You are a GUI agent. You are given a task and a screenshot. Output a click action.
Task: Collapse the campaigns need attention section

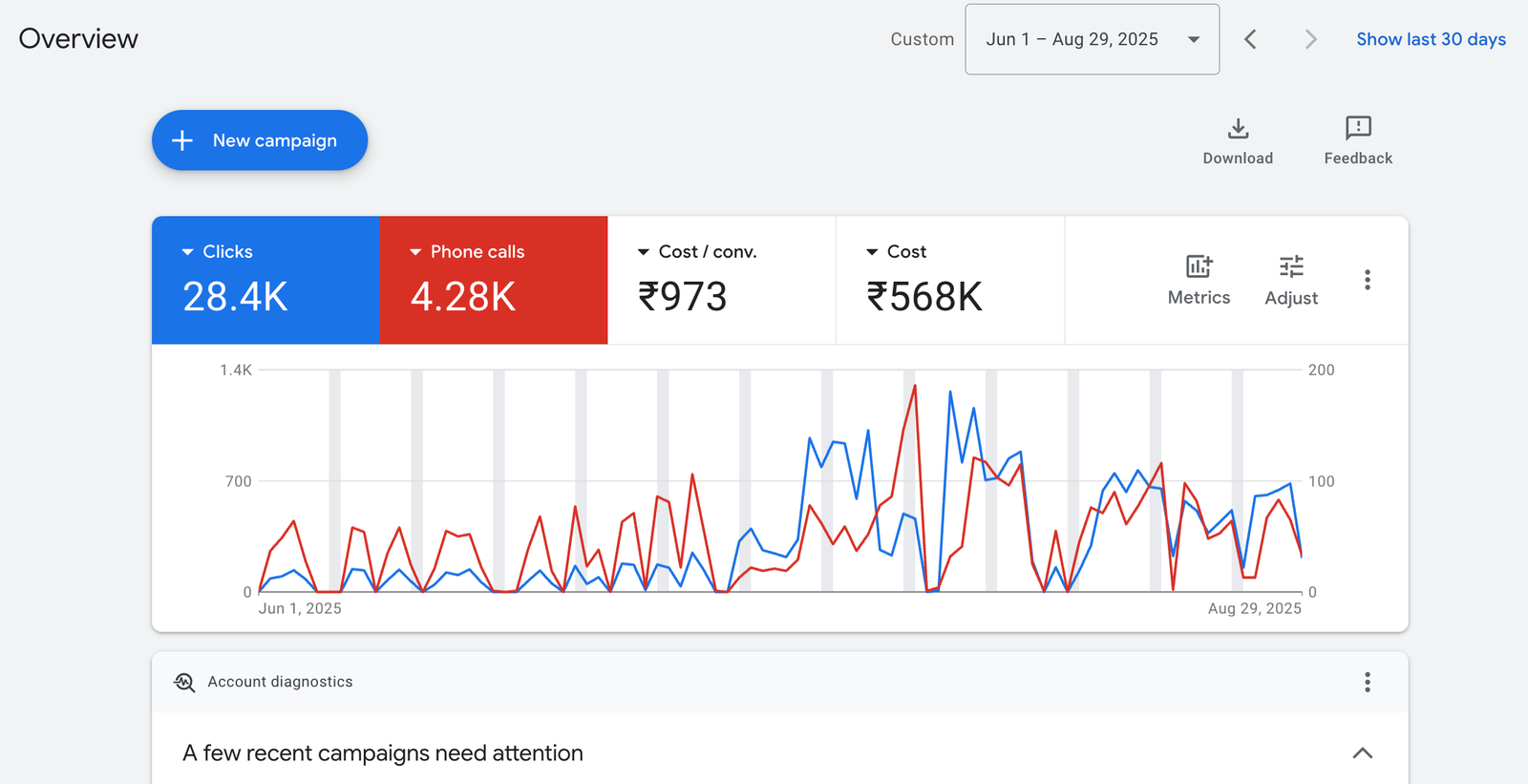click(1363, 753)
